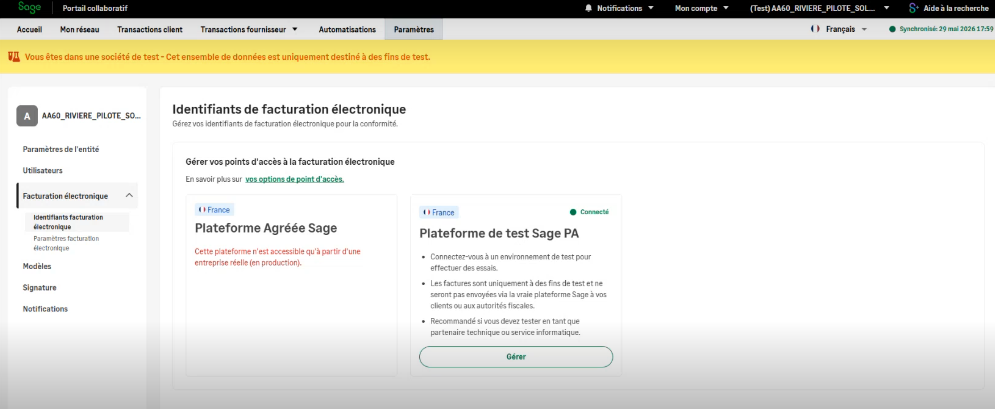Click the Portail collaboratif title
Viewport: 995px width, 409px height.
coord(95,8)
